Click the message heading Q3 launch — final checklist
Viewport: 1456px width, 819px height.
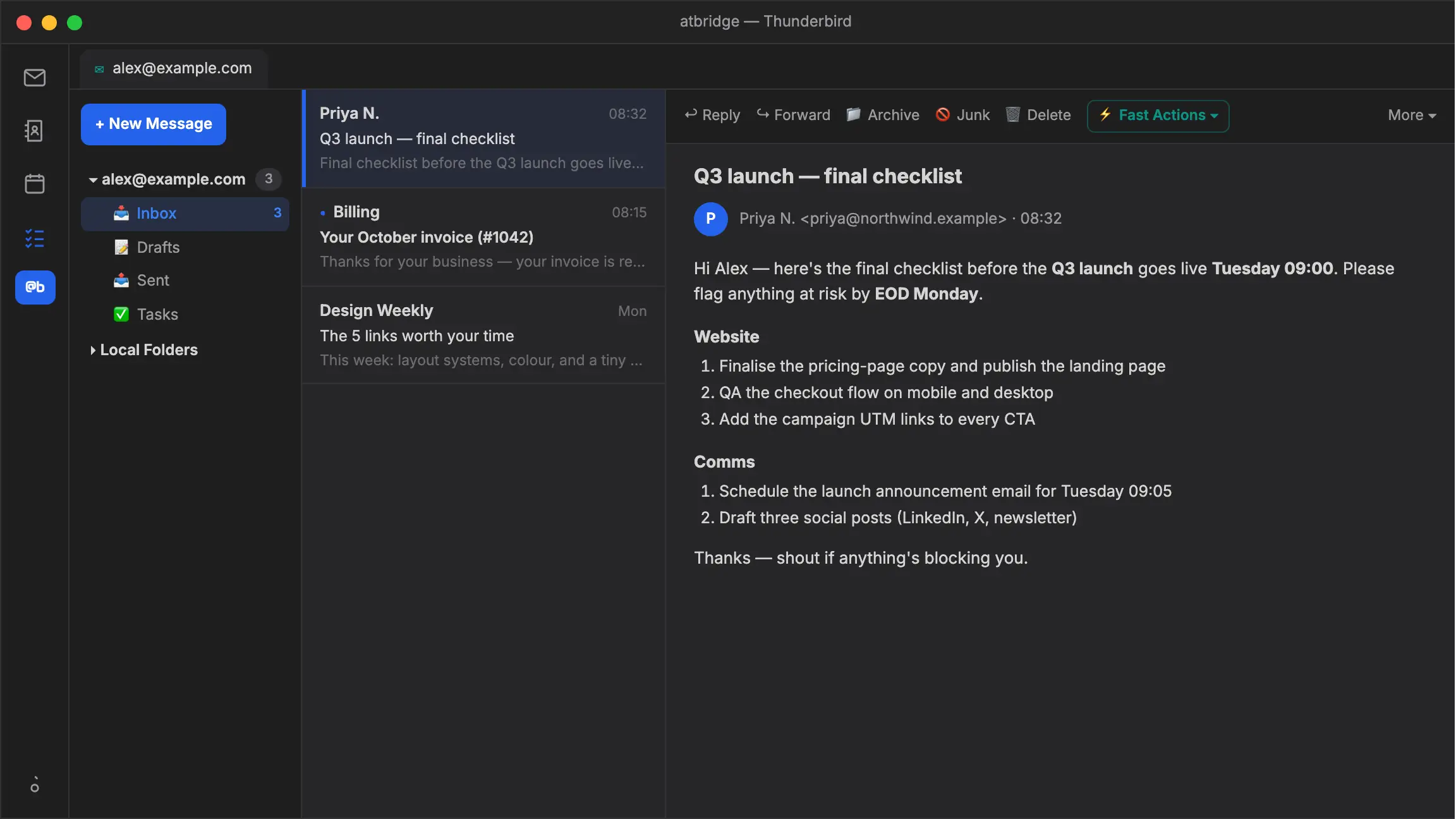point(828,176)
